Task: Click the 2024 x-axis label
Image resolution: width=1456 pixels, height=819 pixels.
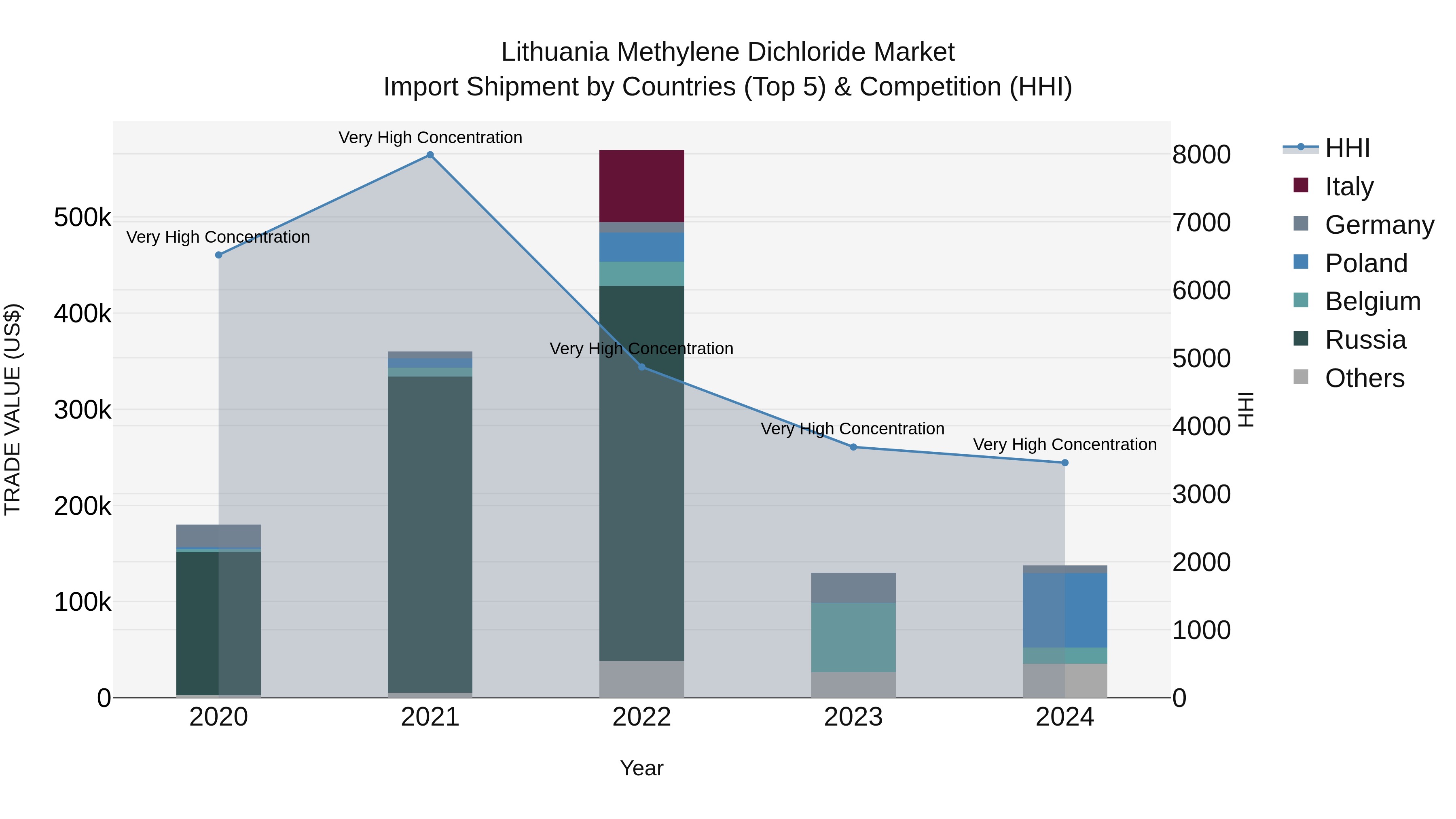Action: pyautogui.click(x=1065, y=717)
